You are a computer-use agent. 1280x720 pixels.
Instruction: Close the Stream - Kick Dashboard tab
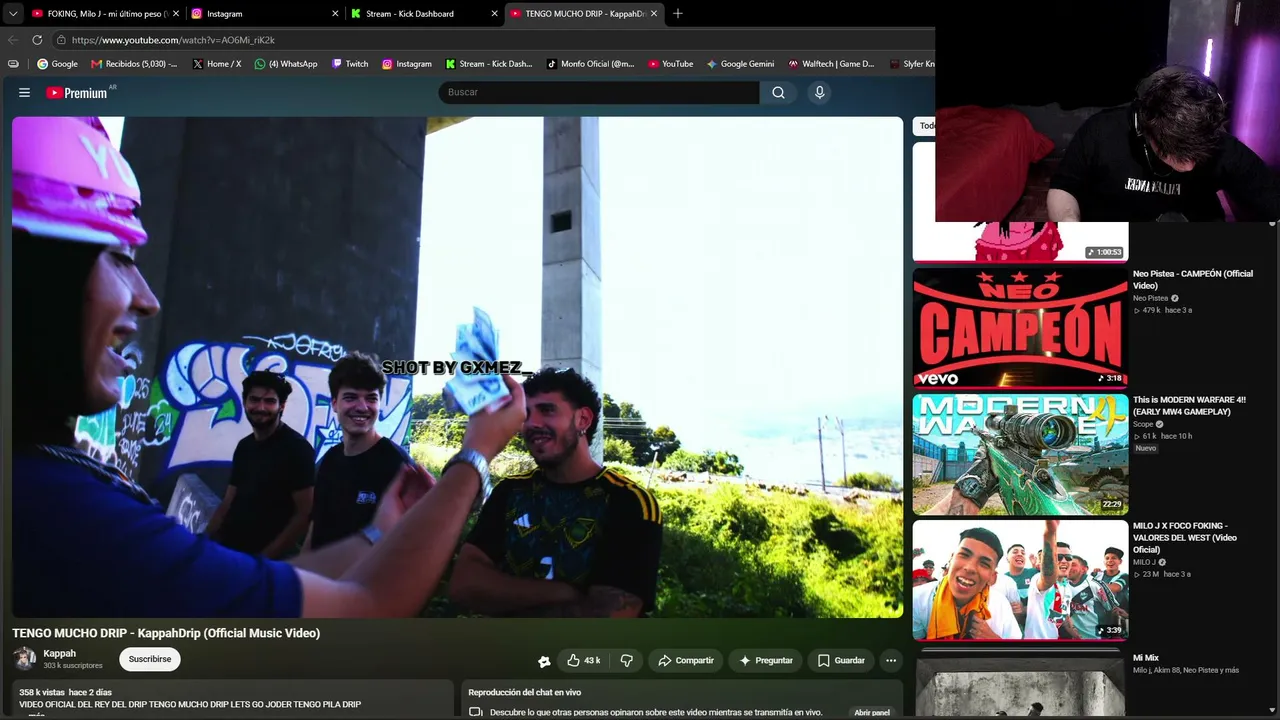pyautogui.click(x=494, y=14)
